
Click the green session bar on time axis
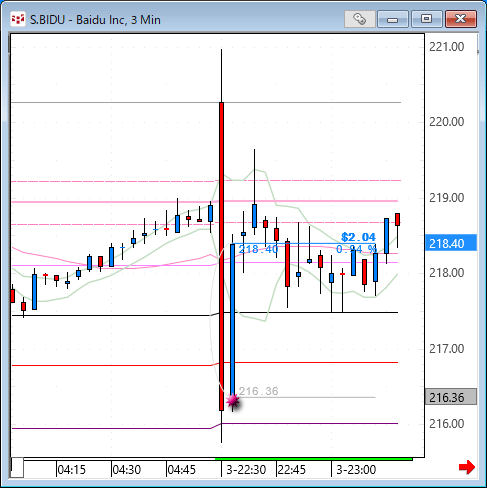[x=313, y=459]
